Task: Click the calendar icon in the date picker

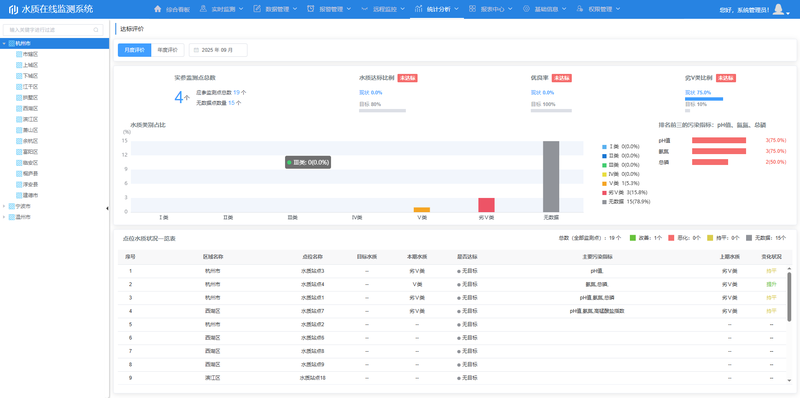Action: click(x=196, y=50)
